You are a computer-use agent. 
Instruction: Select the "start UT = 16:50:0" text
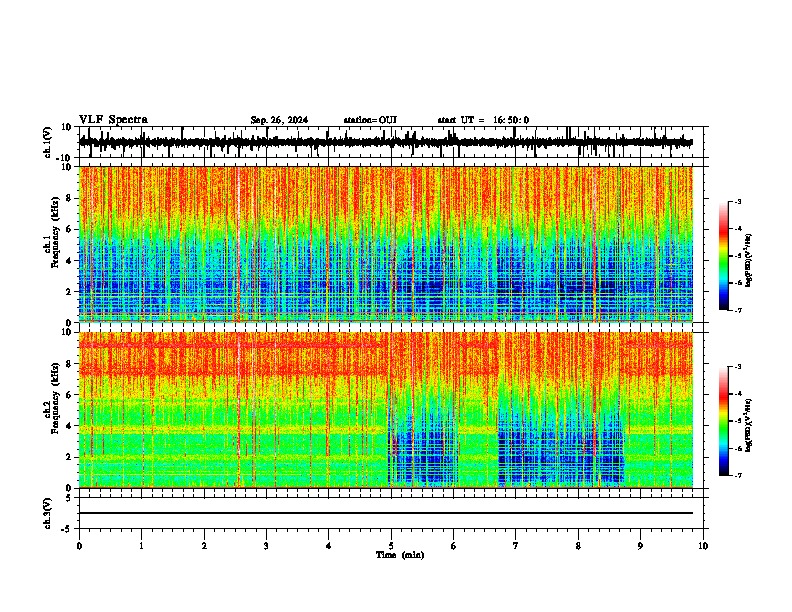[483, 120]
